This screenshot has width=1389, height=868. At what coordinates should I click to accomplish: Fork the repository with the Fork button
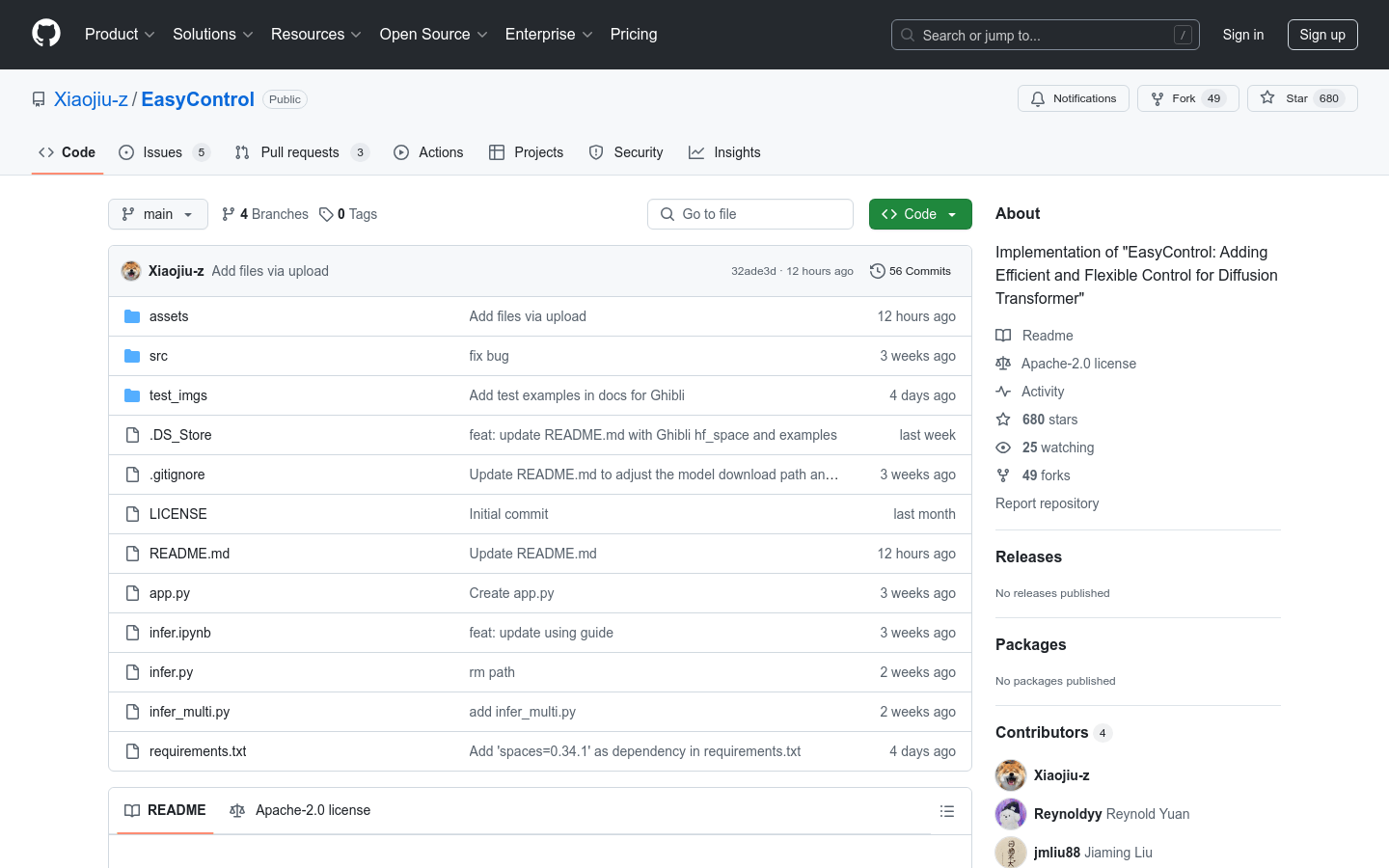point(1188,98)
